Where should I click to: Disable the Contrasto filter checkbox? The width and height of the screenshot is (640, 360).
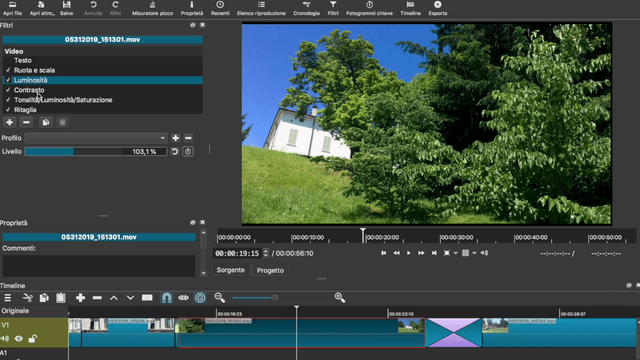[8, 90]
